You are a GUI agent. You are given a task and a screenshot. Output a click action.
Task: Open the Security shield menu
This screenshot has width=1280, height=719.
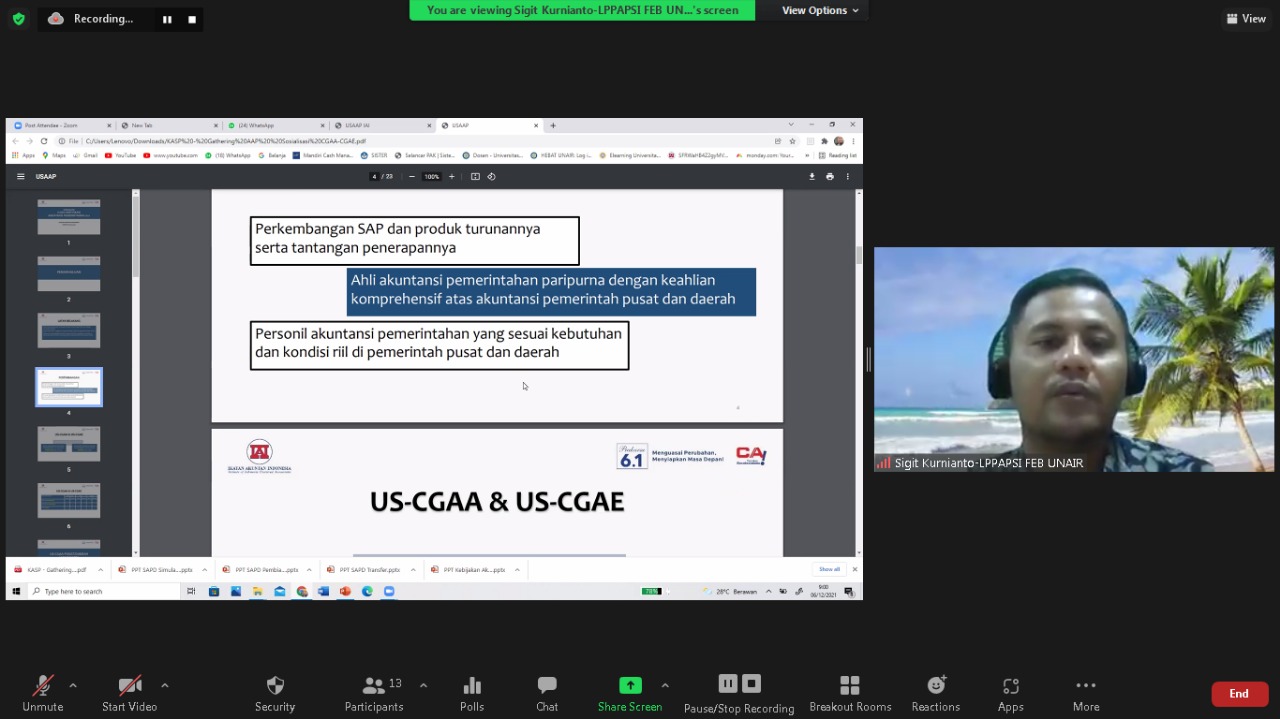275,693
